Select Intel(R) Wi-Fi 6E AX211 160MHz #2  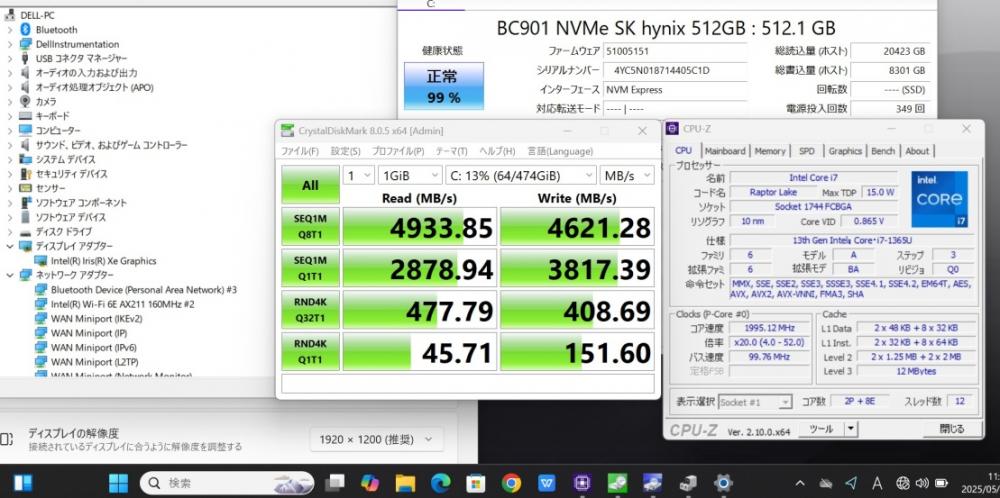pyautogui.click(x=122, y=304)
